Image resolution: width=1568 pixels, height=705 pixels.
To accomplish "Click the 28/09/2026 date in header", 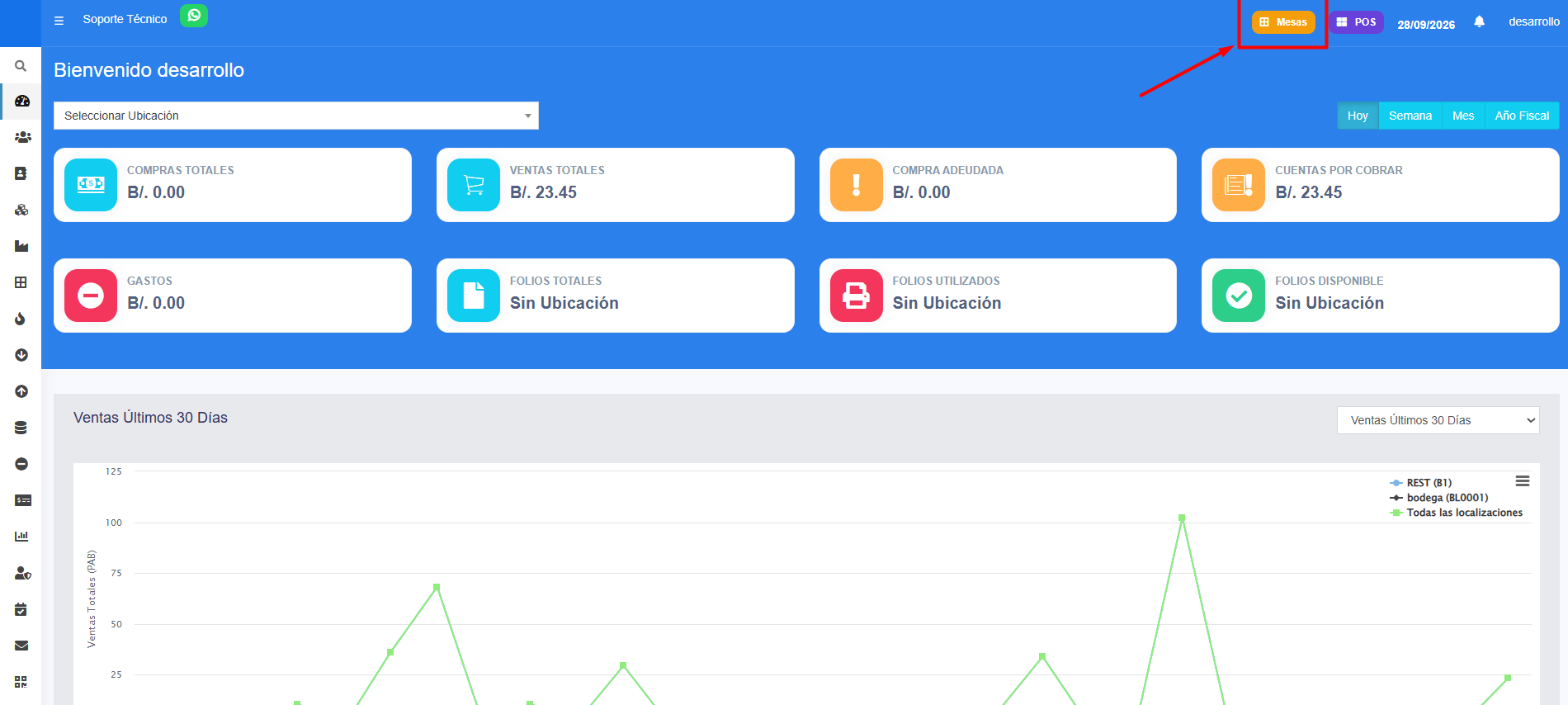I will click(x=1426, y=25).
